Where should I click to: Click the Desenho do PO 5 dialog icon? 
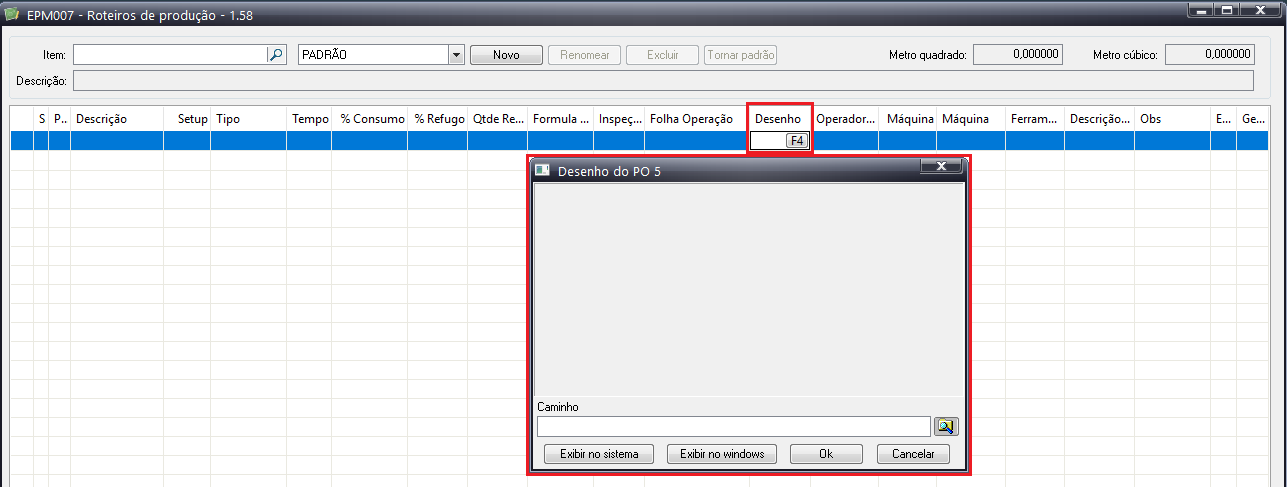coord(543,170)
